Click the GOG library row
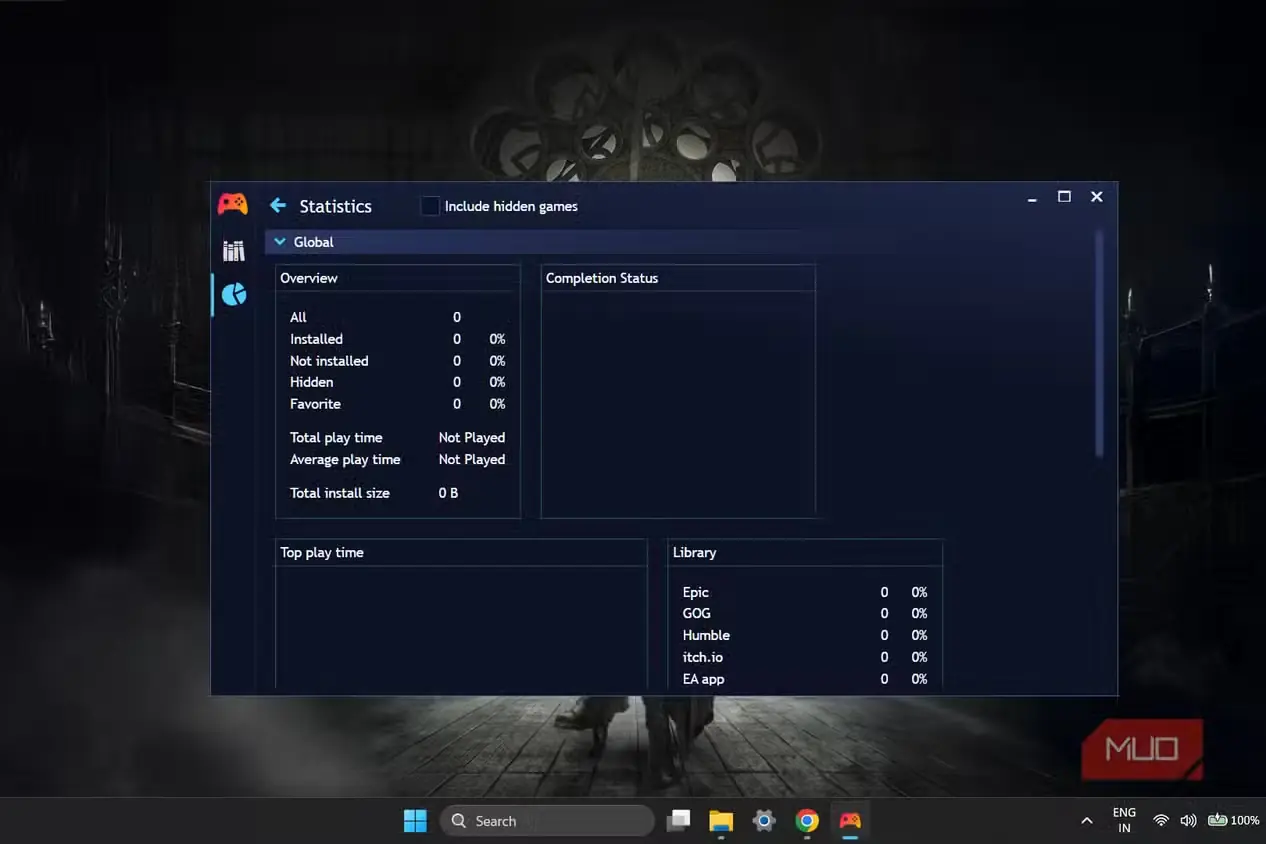Screen dimensions: 1266x844 click(805, 613)
